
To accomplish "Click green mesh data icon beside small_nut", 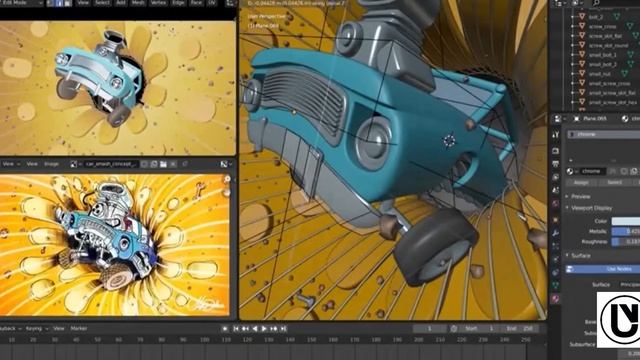I will (x=624, y=73).
